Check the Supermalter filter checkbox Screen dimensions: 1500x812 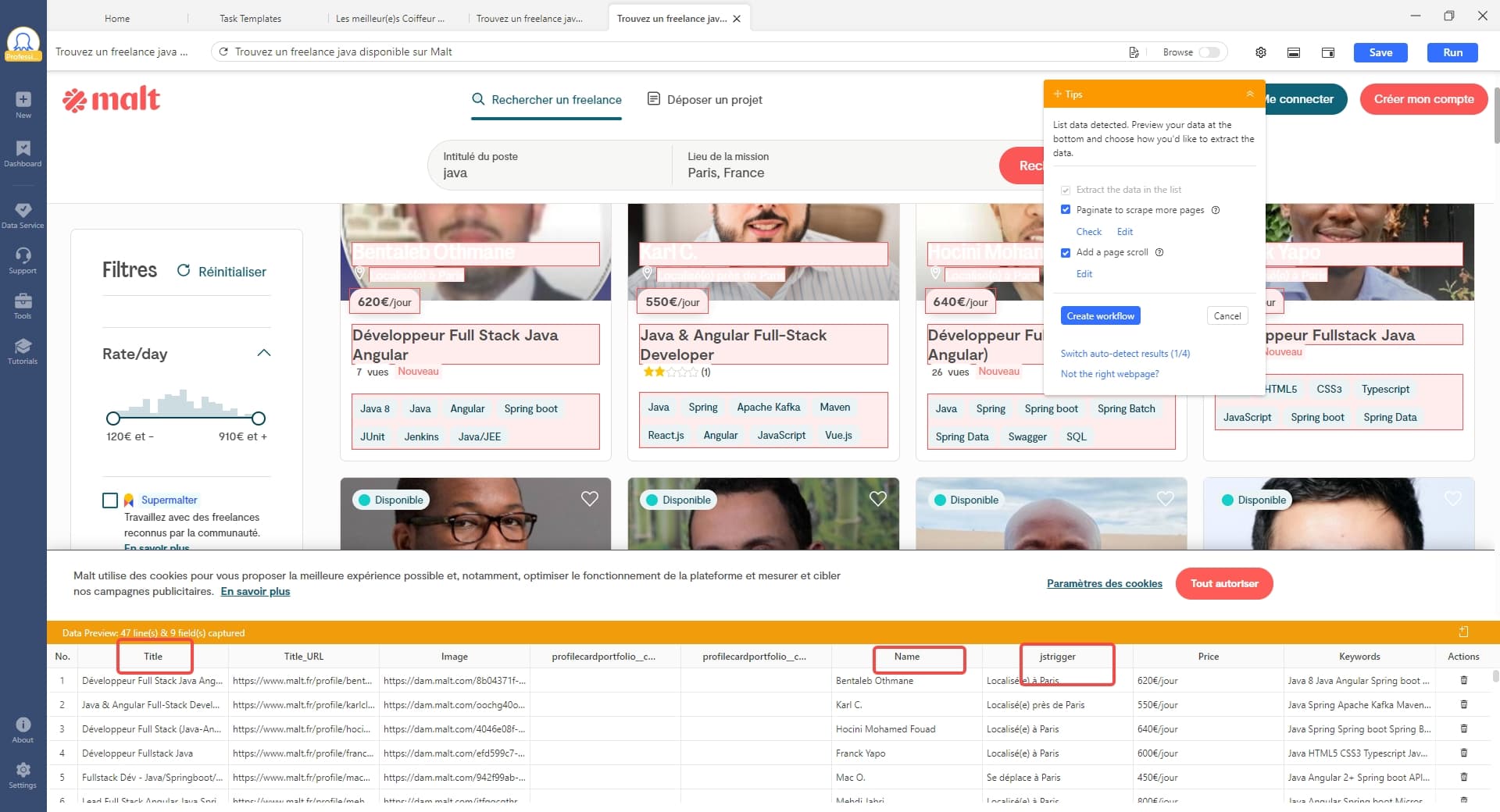point(110,500)
